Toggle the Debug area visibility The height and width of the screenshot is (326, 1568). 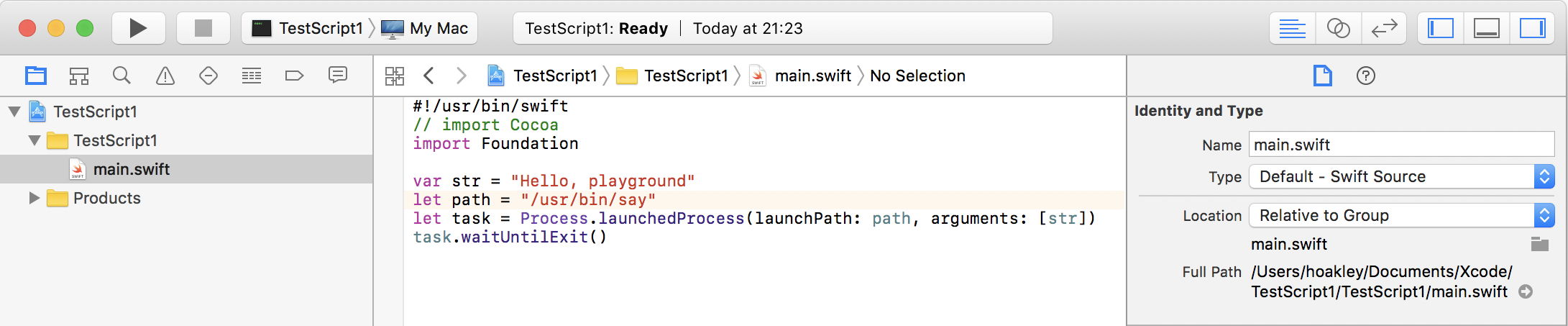coord(1486,29)
